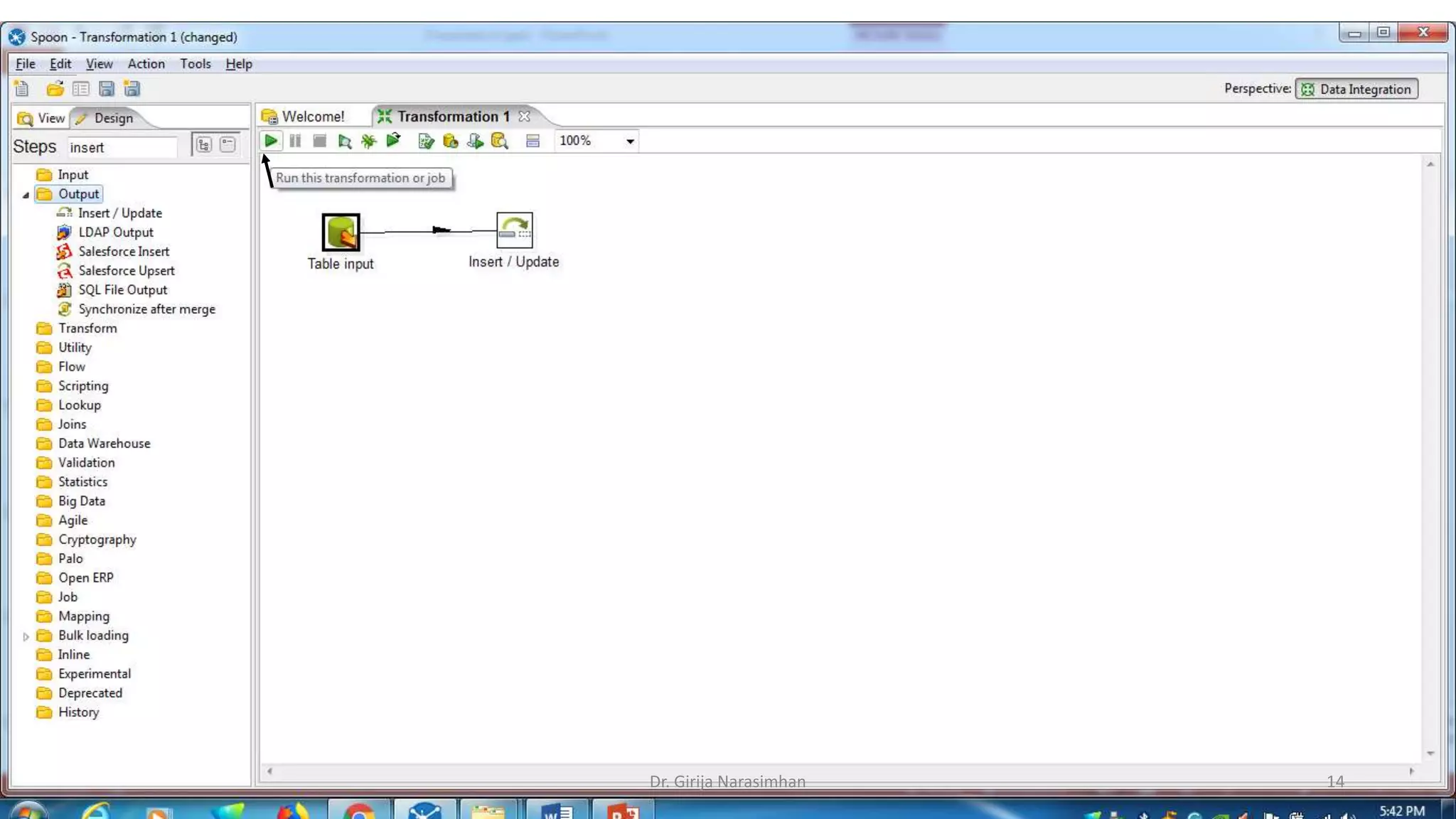
Task: Open the 100% zoom dropdown
Action: (629, 141)
